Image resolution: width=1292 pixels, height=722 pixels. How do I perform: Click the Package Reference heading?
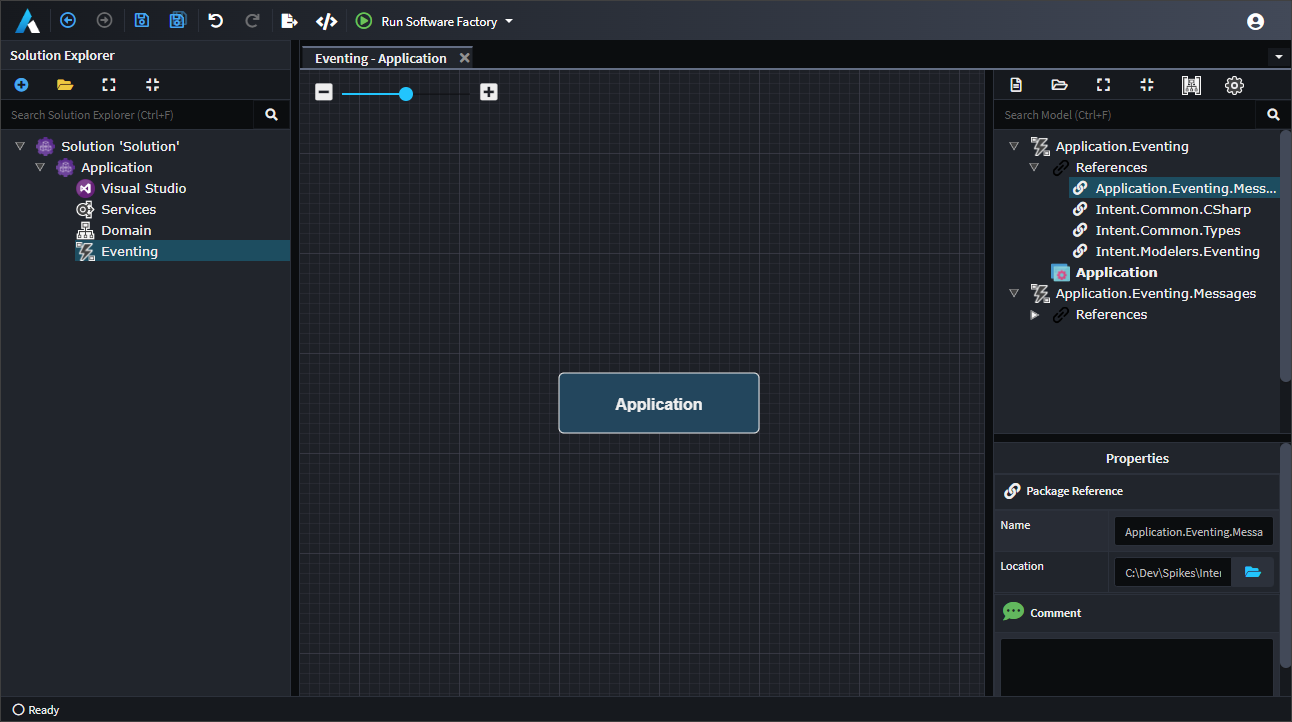point(1074,491)
